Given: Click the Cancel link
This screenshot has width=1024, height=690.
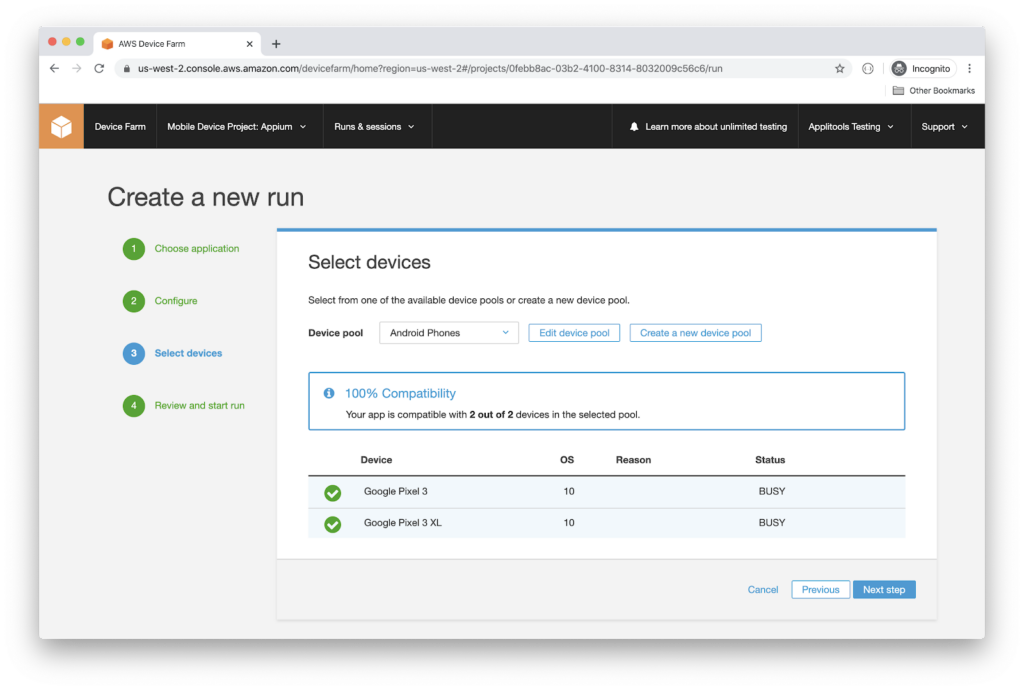Looking at the screenshot, I should click(x=763, y=590).
